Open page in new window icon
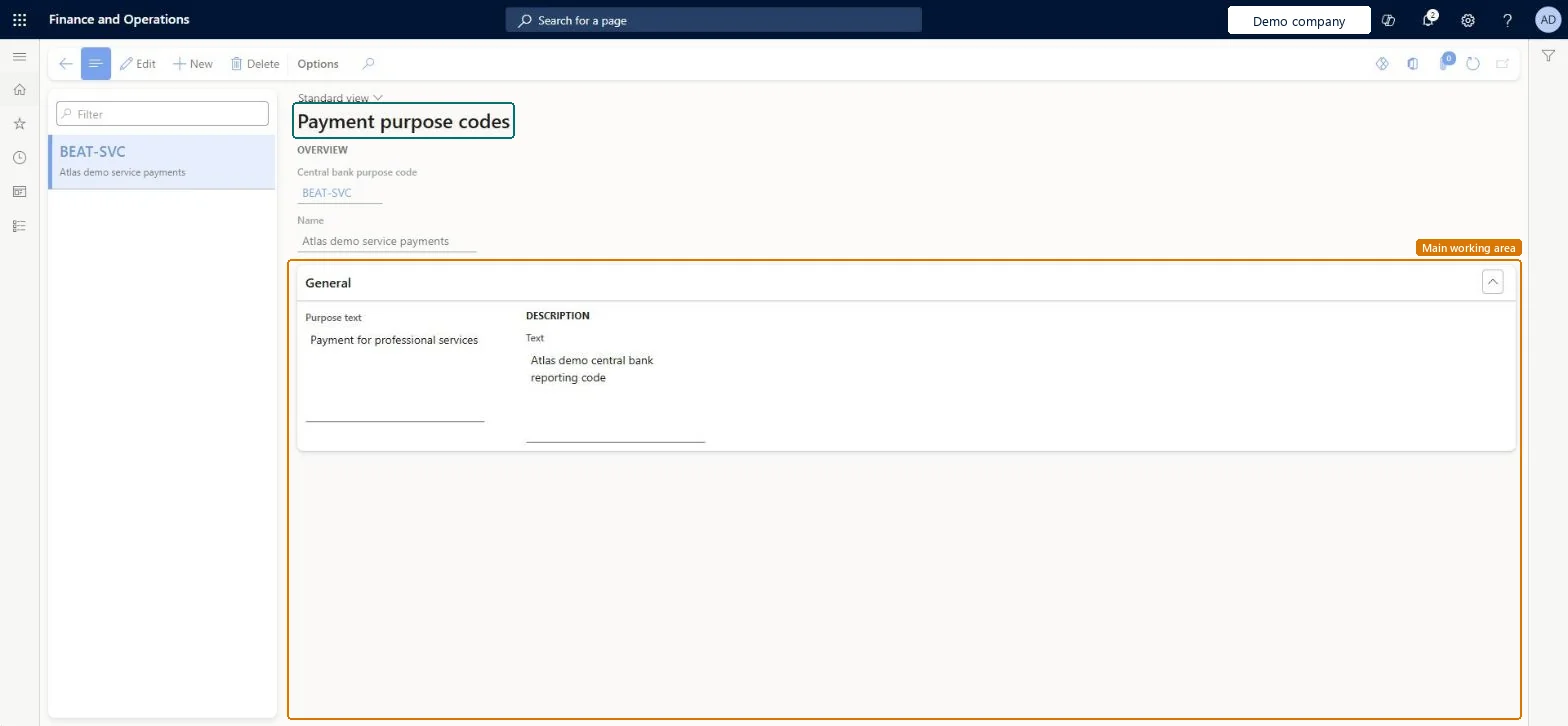The image size is (1568, 726). point(1503,64)
